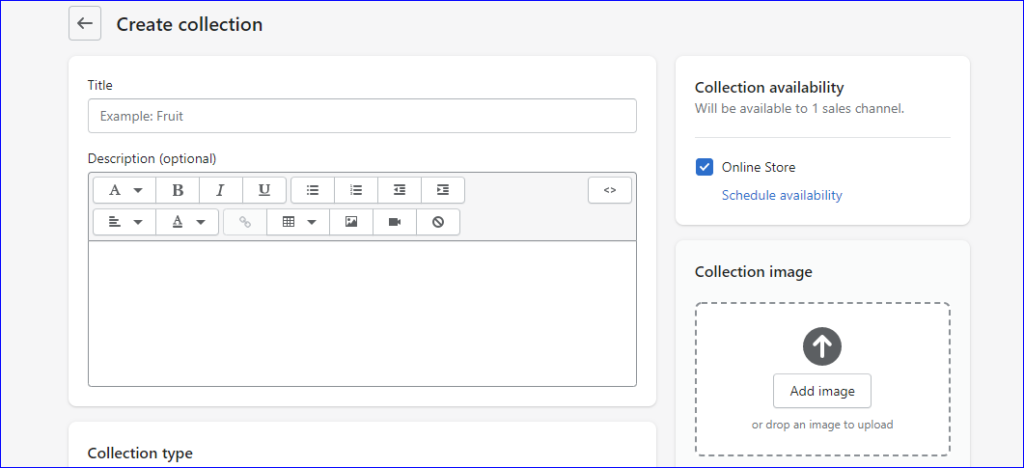This screenshot has height=468, width=1024.
Task: Decrease indent with outdent icon
Action: [x=399, y=190]
